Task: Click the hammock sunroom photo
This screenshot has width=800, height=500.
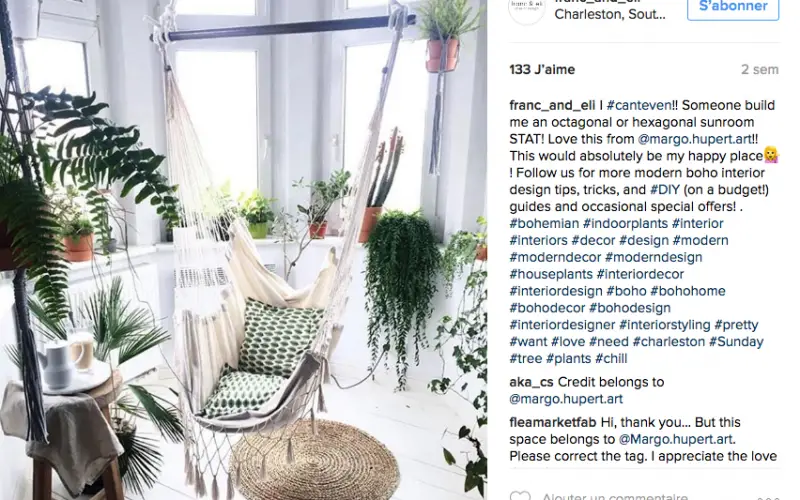Action: click(x=243, y=250)
